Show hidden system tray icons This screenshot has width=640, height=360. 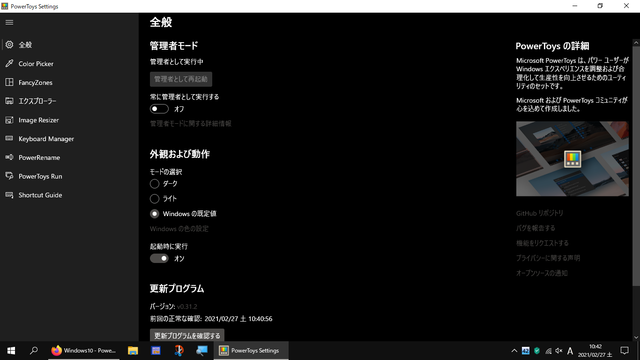coord(514,351)
